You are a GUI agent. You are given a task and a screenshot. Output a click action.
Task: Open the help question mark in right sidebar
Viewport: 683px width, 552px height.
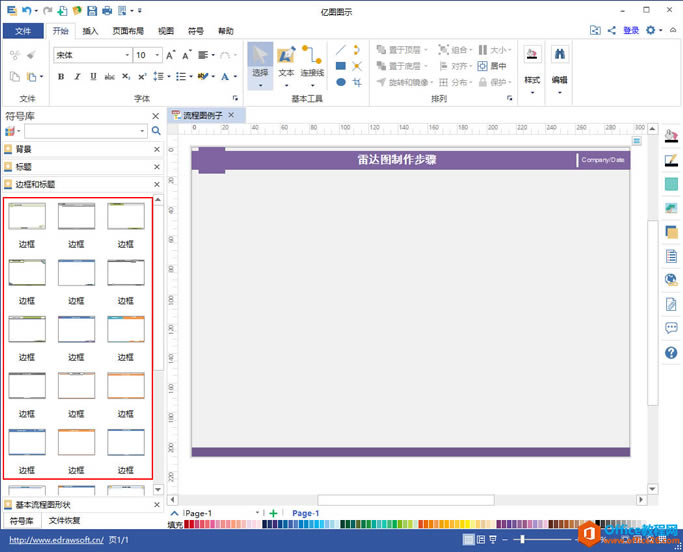click(x=671, y=352)
